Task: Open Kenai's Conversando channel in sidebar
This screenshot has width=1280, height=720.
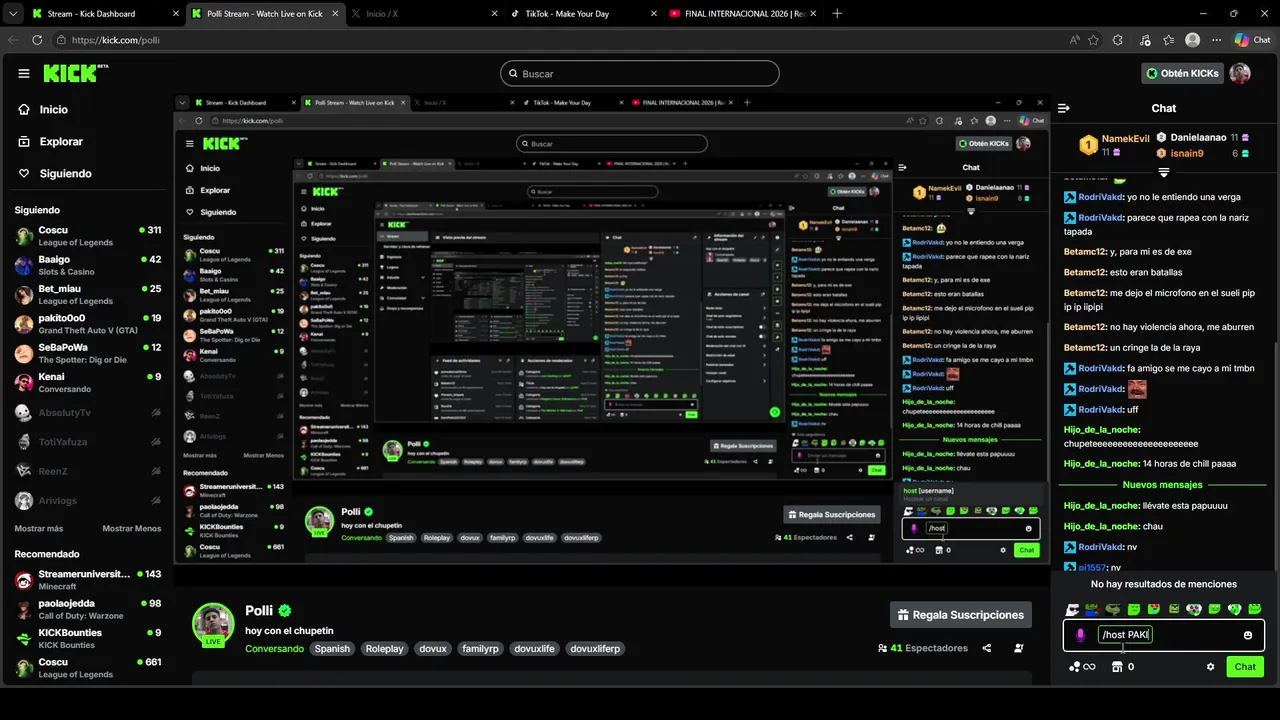Action: [88, 383]
